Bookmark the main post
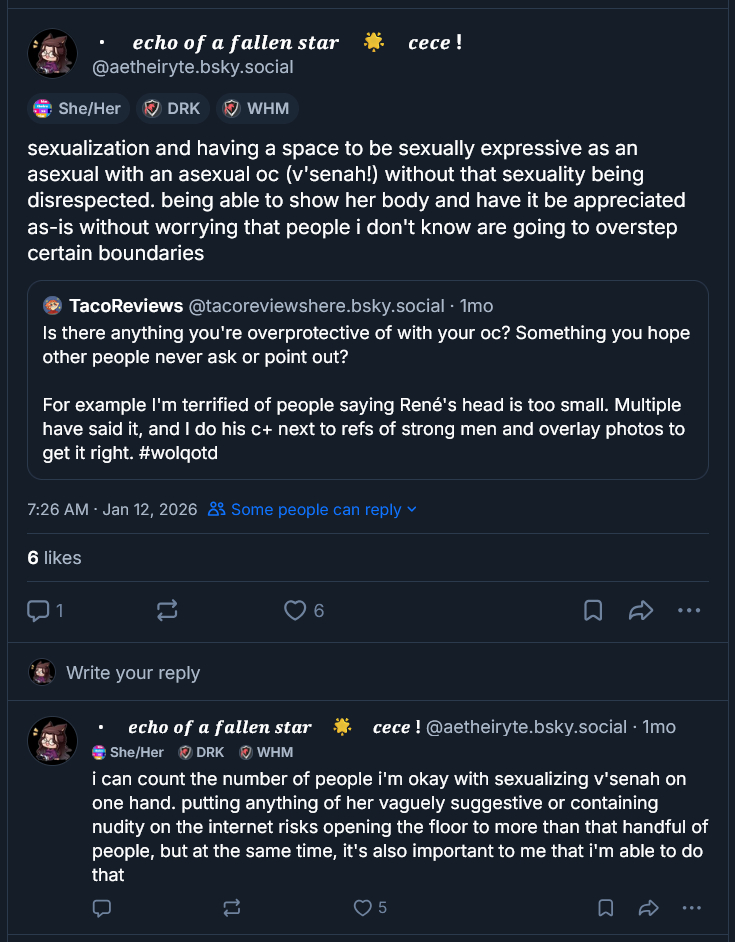Viewport: 735px width, 942px height. click(x=592, y=610)
